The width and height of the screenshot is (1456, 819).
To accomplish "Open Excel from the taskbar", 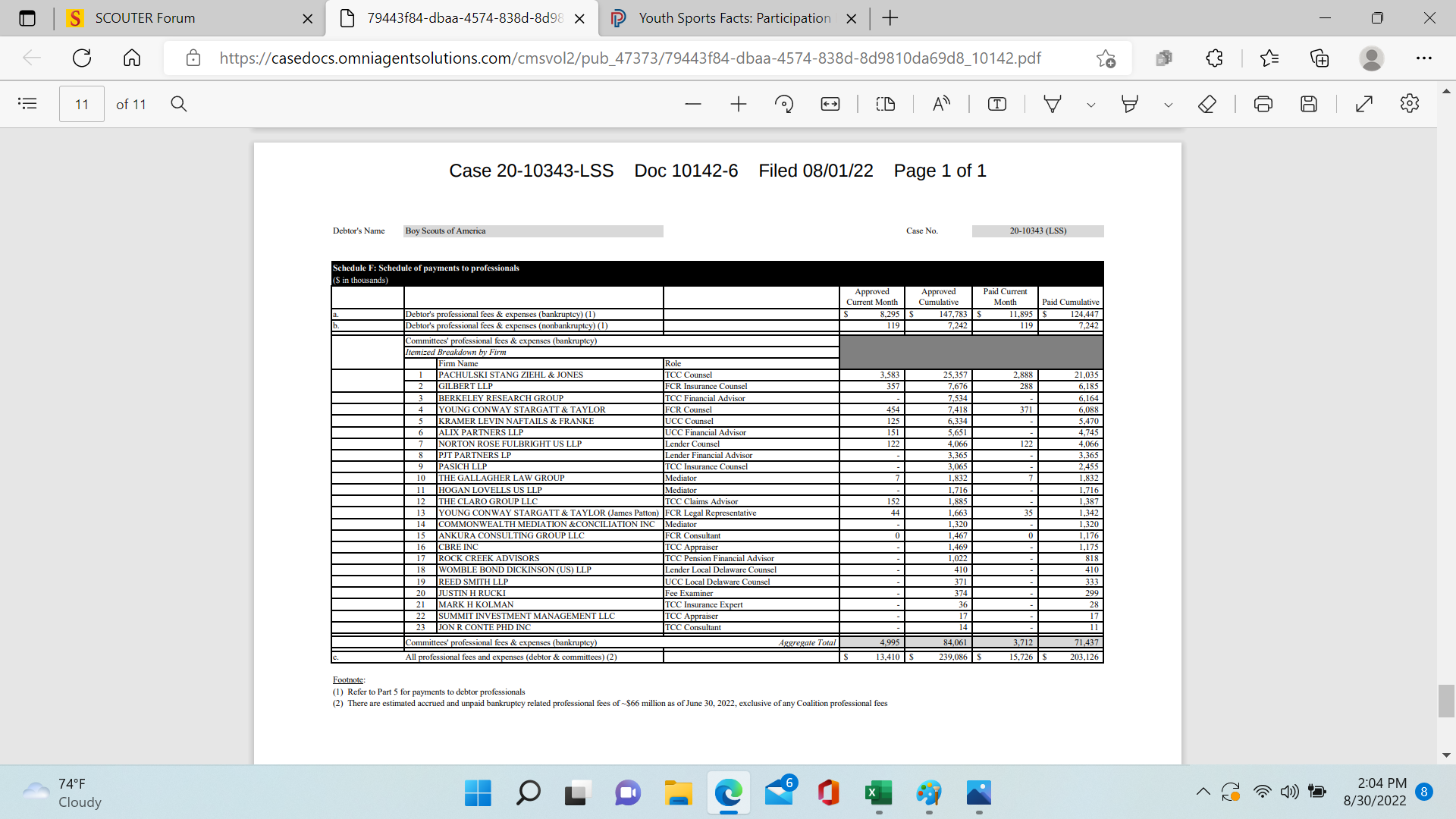I will [x=879, y=793].
